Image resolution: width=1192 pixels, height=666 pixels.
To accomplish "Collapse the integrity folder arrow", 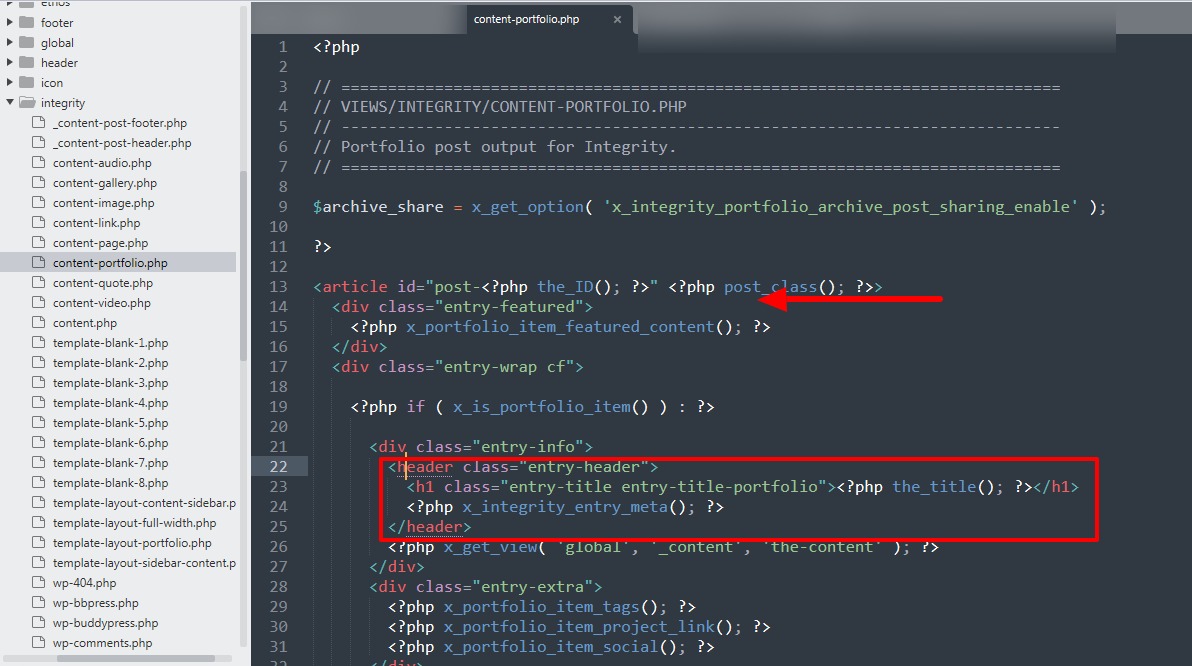I will click(x=10, y=102).
